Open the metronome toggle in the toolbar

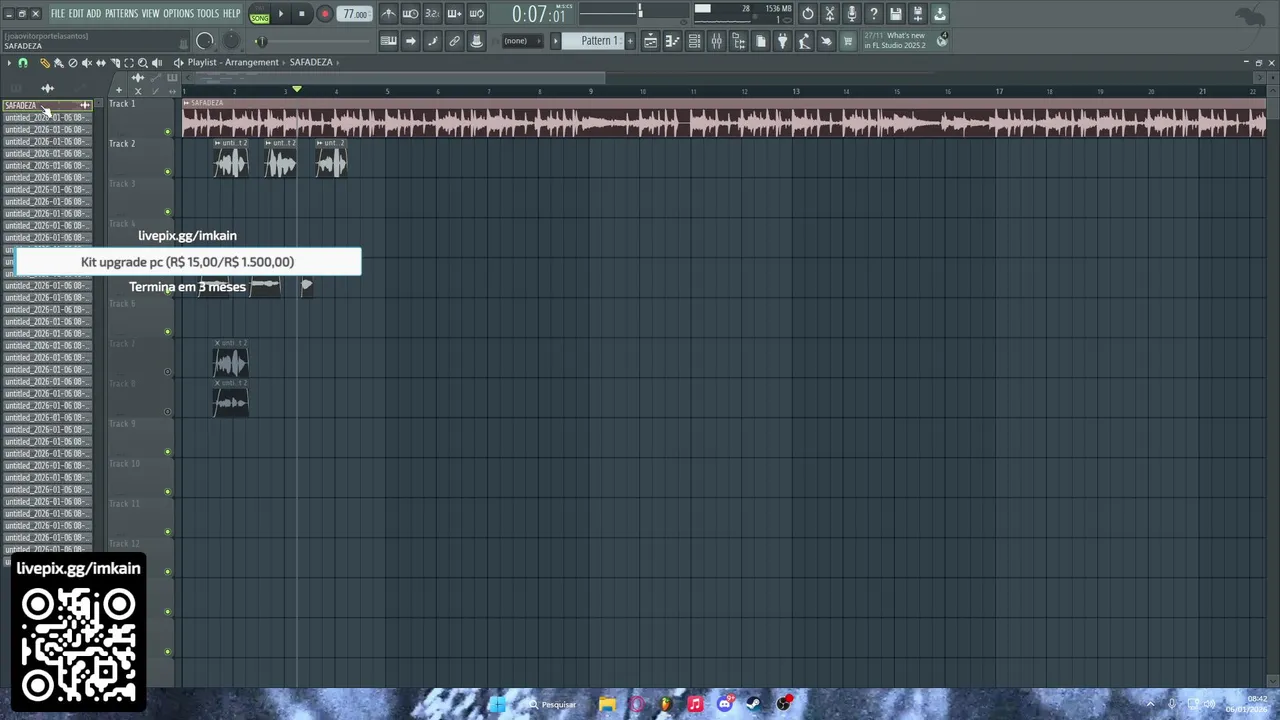[x=388, y=14]
